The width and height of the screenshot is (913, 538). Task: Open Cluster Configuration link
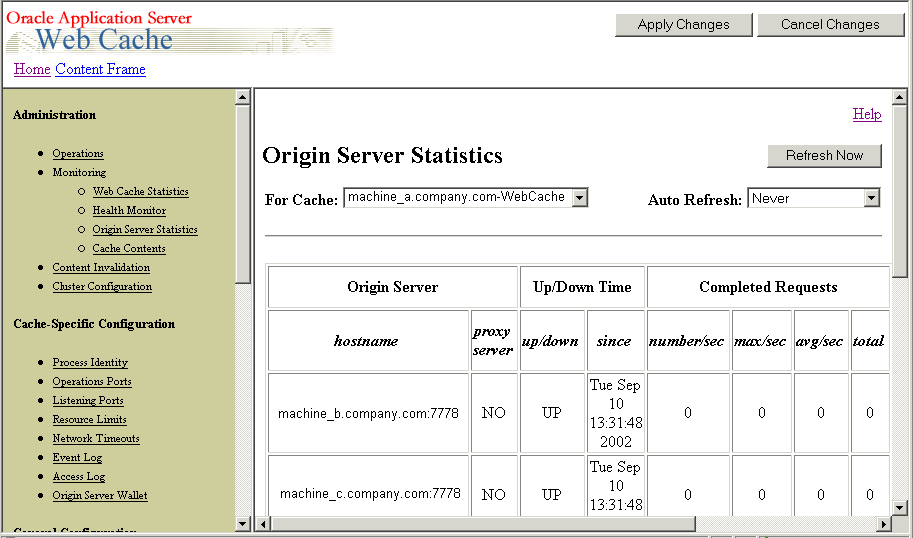click(x=102, y=286)
